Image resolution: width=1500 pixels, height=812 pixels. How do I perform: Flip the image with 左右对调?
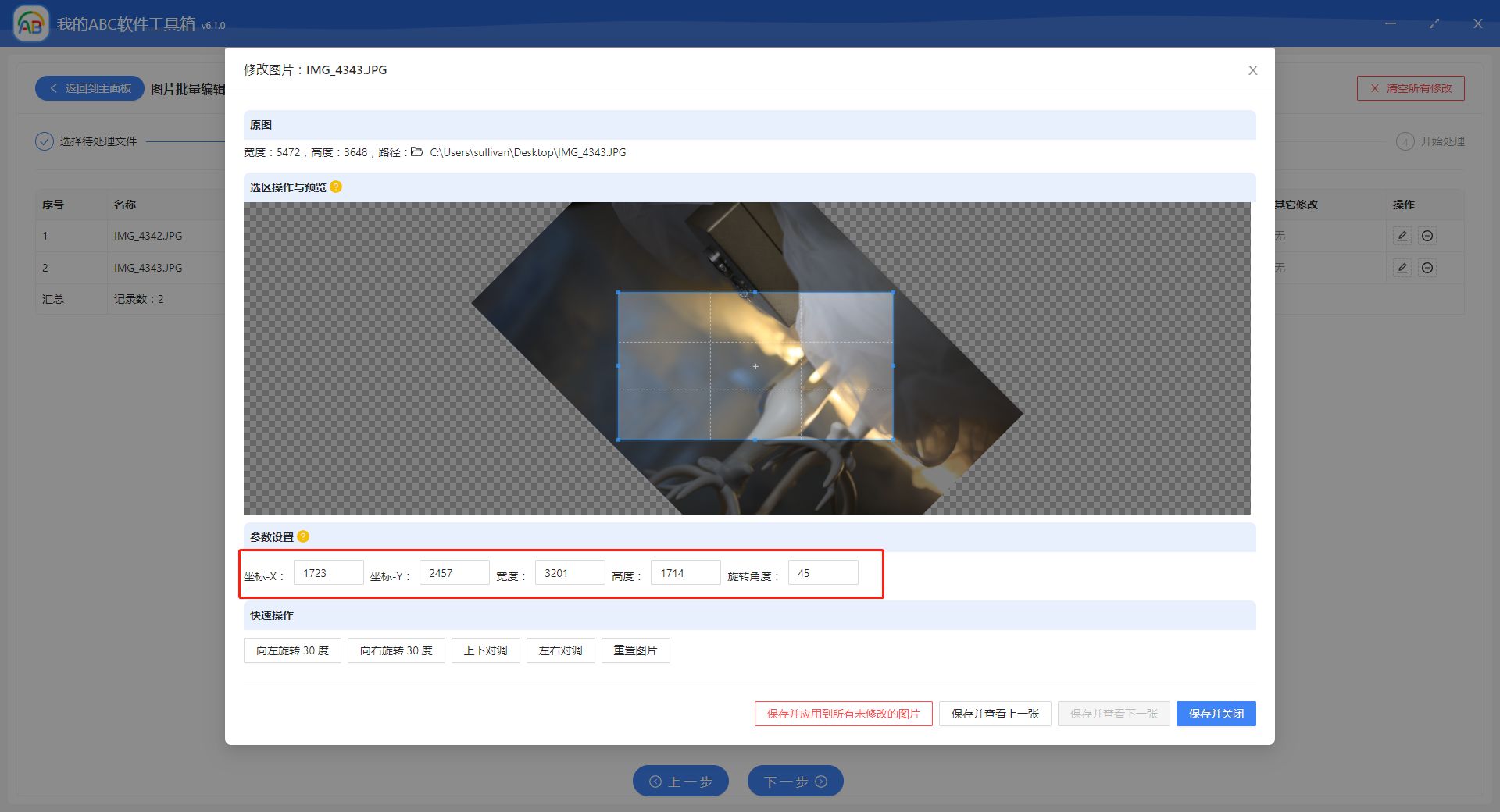[x=560, y=650]
